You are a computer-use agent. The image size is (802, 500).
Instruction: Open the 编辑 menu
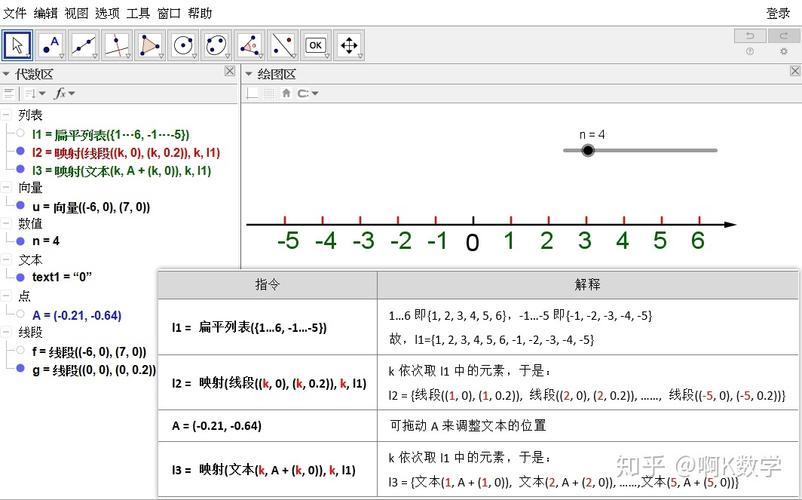46,13
